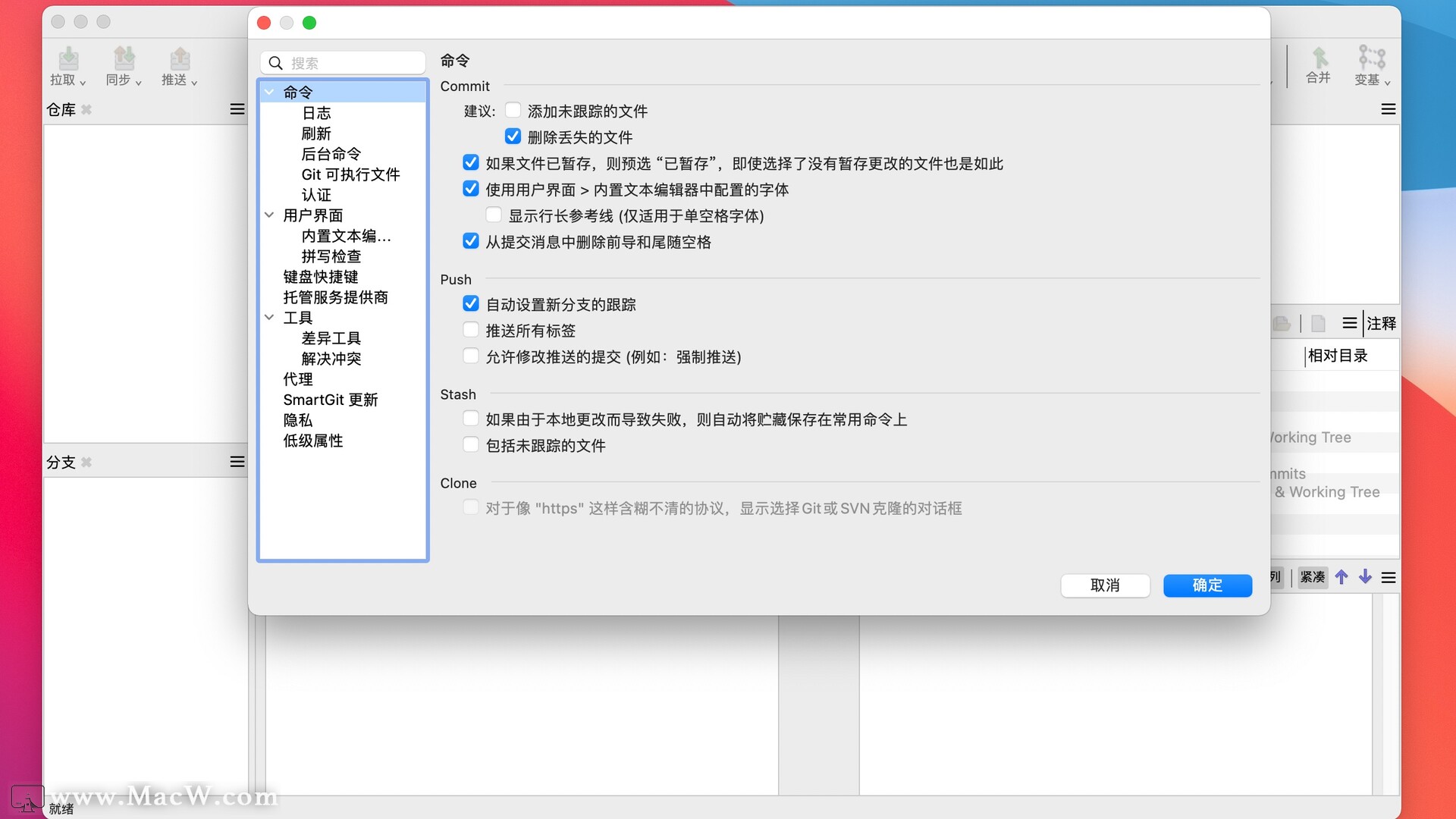Toggle 如果文件已暂存 preselect checkbox
The image size is (1456, 819).
click(471, 163)
